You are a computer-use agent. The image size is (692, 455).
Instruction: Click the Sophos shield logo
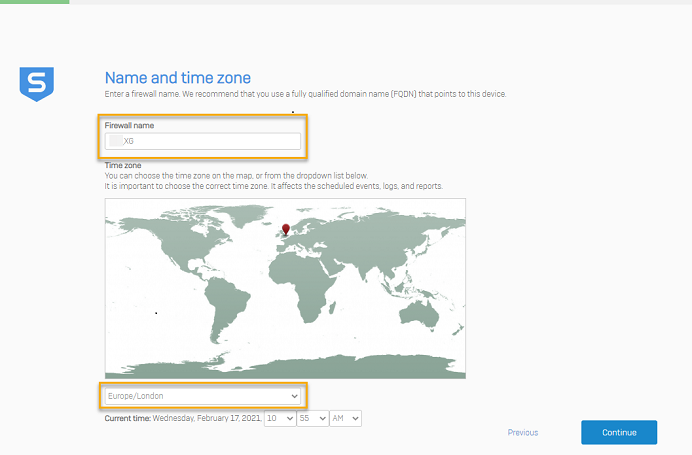(x=36, y=83)
